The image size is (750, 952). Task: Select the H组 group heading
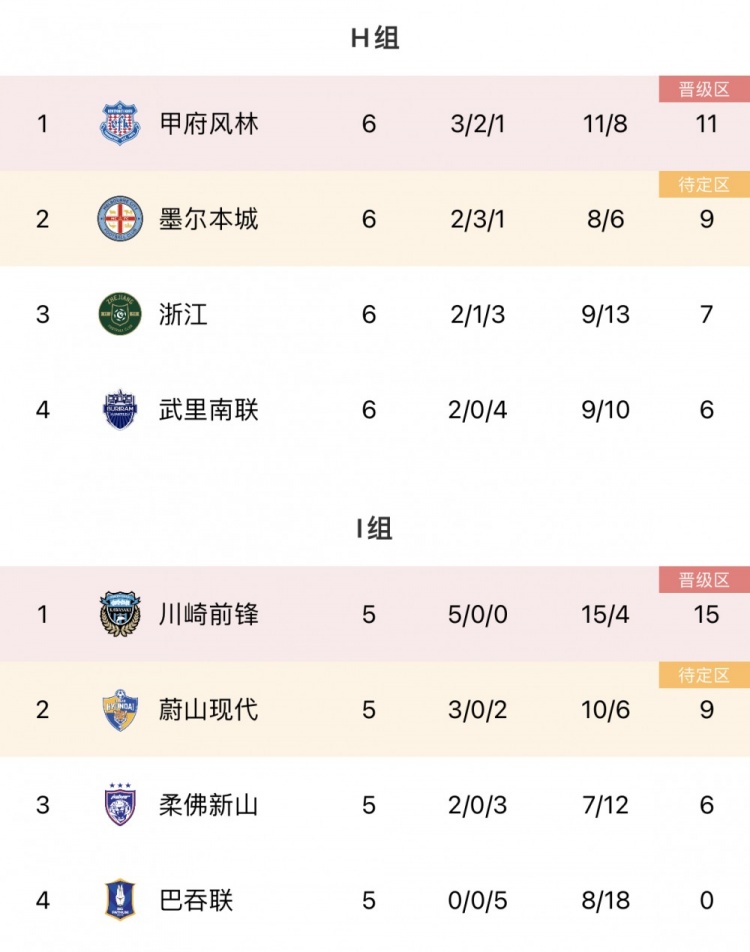click(x=375, y=38)
